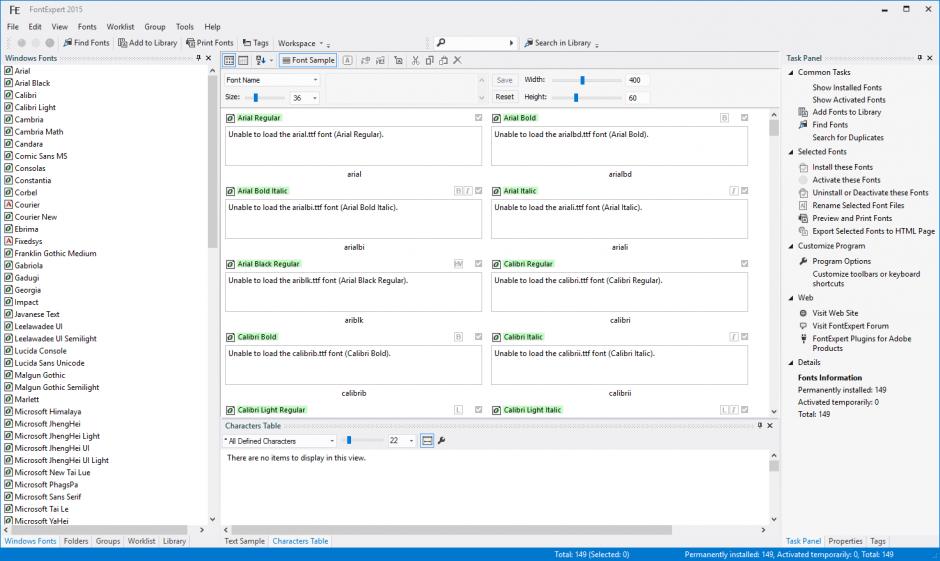
Task: Switch to the Text Sample tab
Action: 245,541
